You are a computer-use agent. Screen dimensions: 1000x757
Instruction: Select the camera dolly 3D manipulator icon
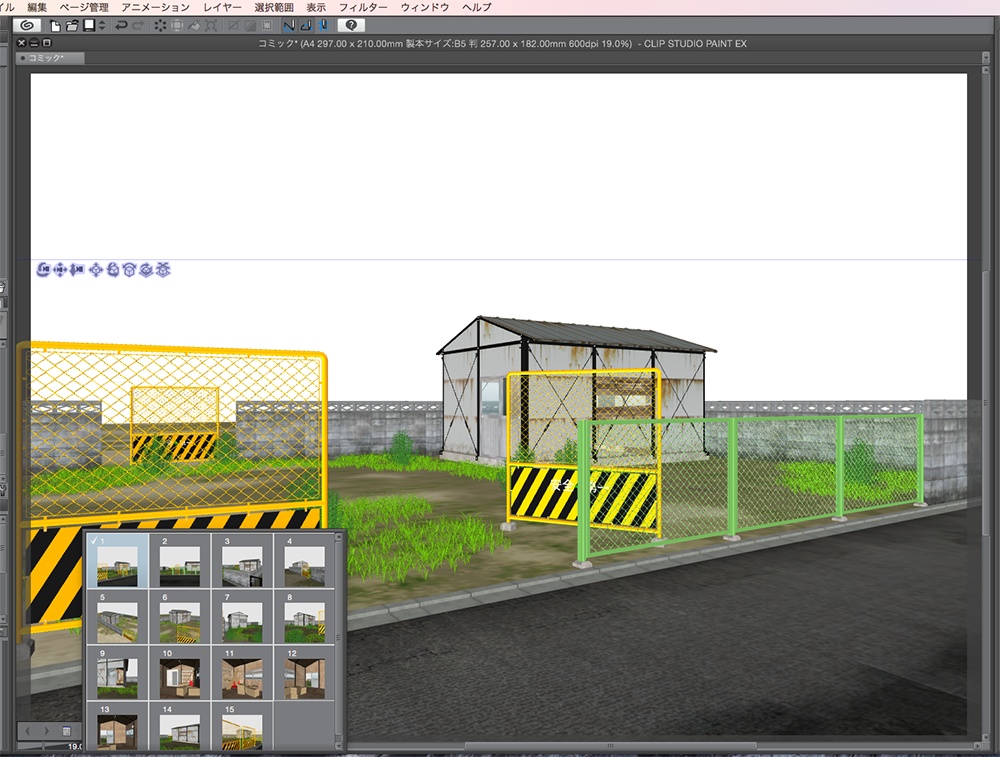(x=77, y=270)
